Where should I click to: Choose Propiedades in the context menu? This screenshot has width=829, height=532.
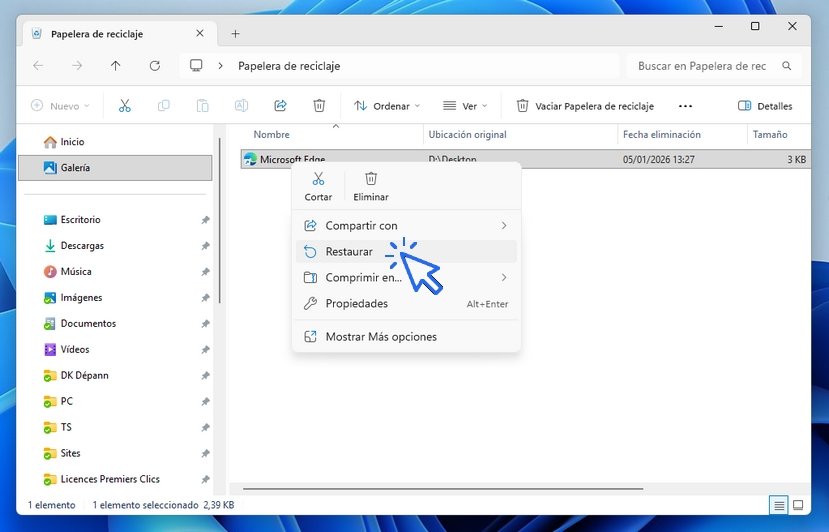click(x=356, y=304)
